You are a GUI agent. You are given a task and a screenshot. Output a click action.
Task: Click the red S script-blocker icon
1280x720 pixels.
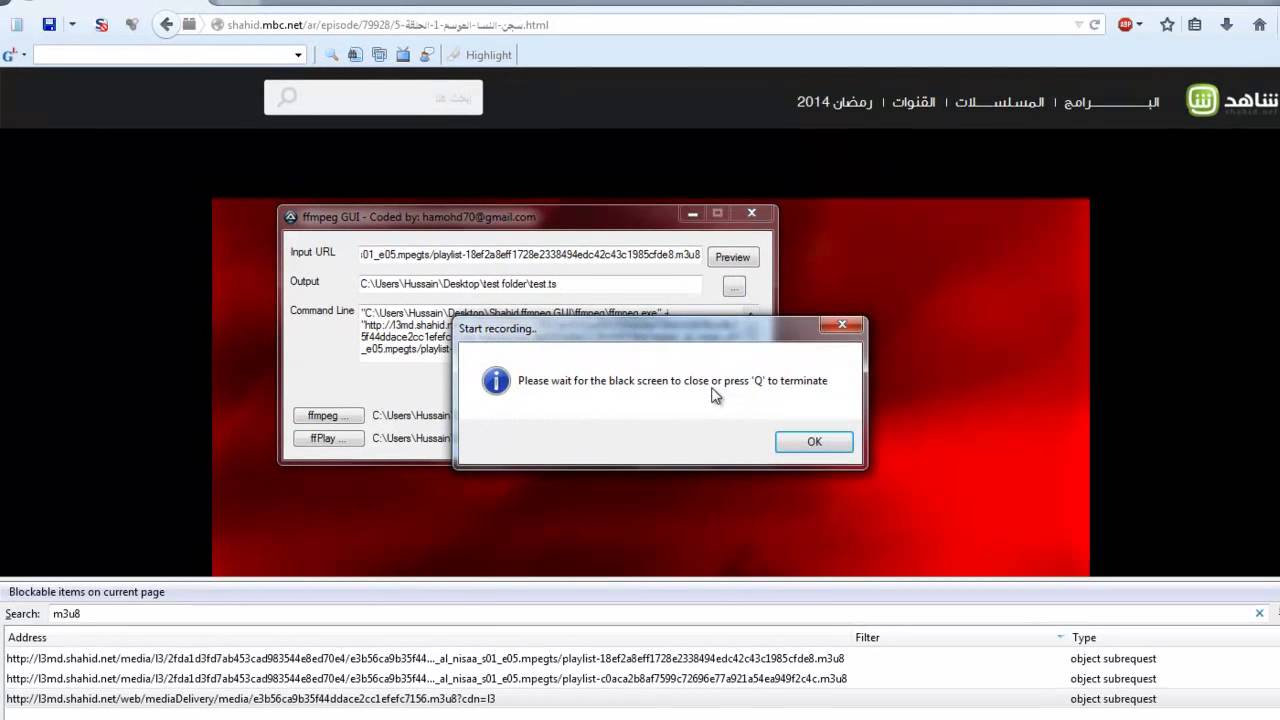(101, 24)
